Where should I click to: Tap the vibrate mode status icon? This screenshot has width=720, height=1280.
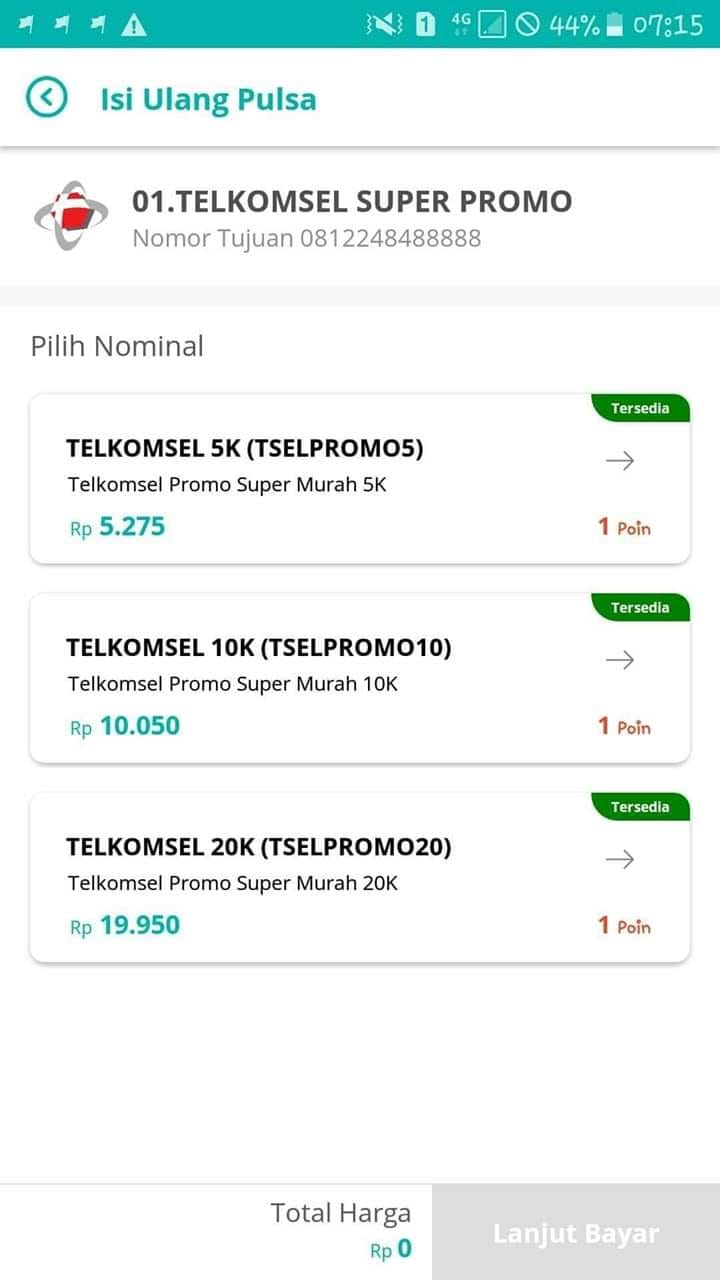(x=384, y=24)
